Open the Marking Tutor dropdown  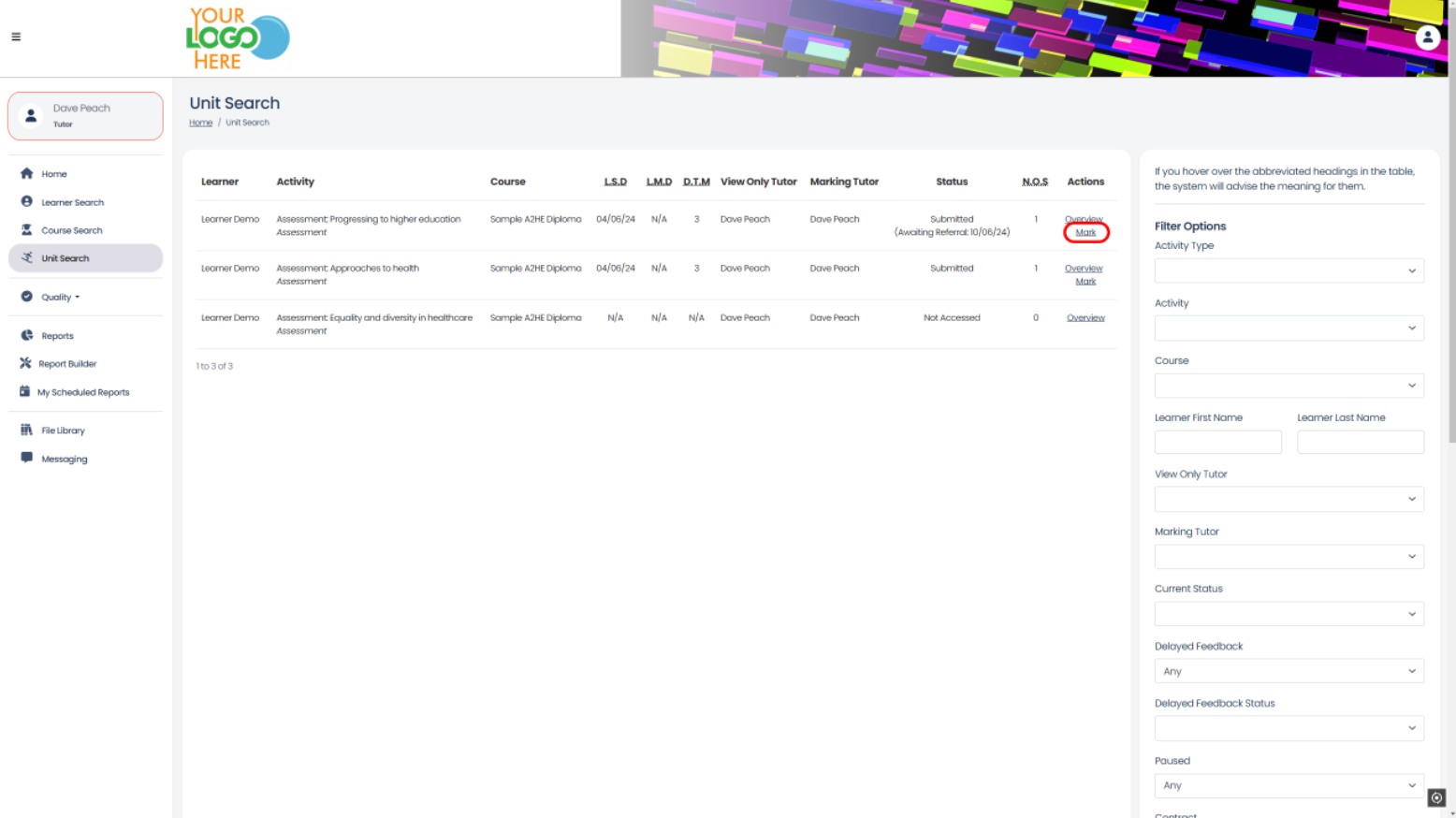point(1289,556)
